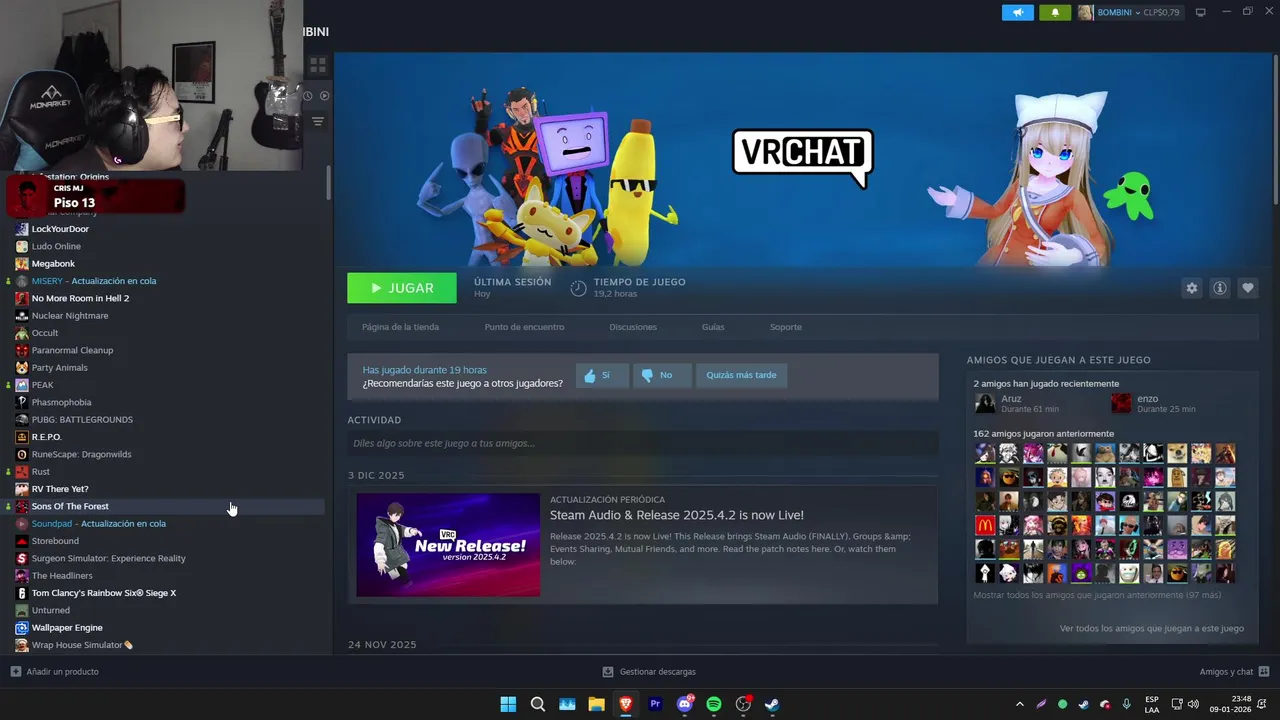Show VRChat game info icon
The image size is (1280, 720).
(x=1220, y=288)
